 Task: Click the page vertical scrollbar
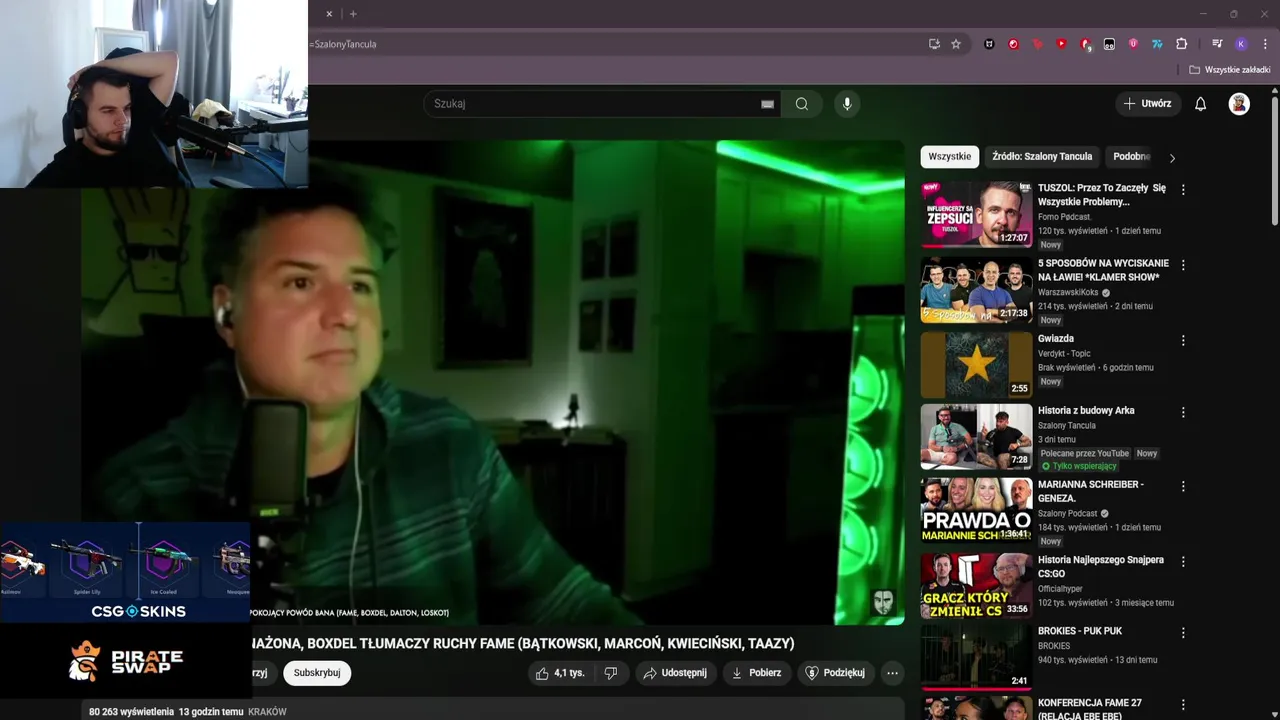[x=1274, y=160]
